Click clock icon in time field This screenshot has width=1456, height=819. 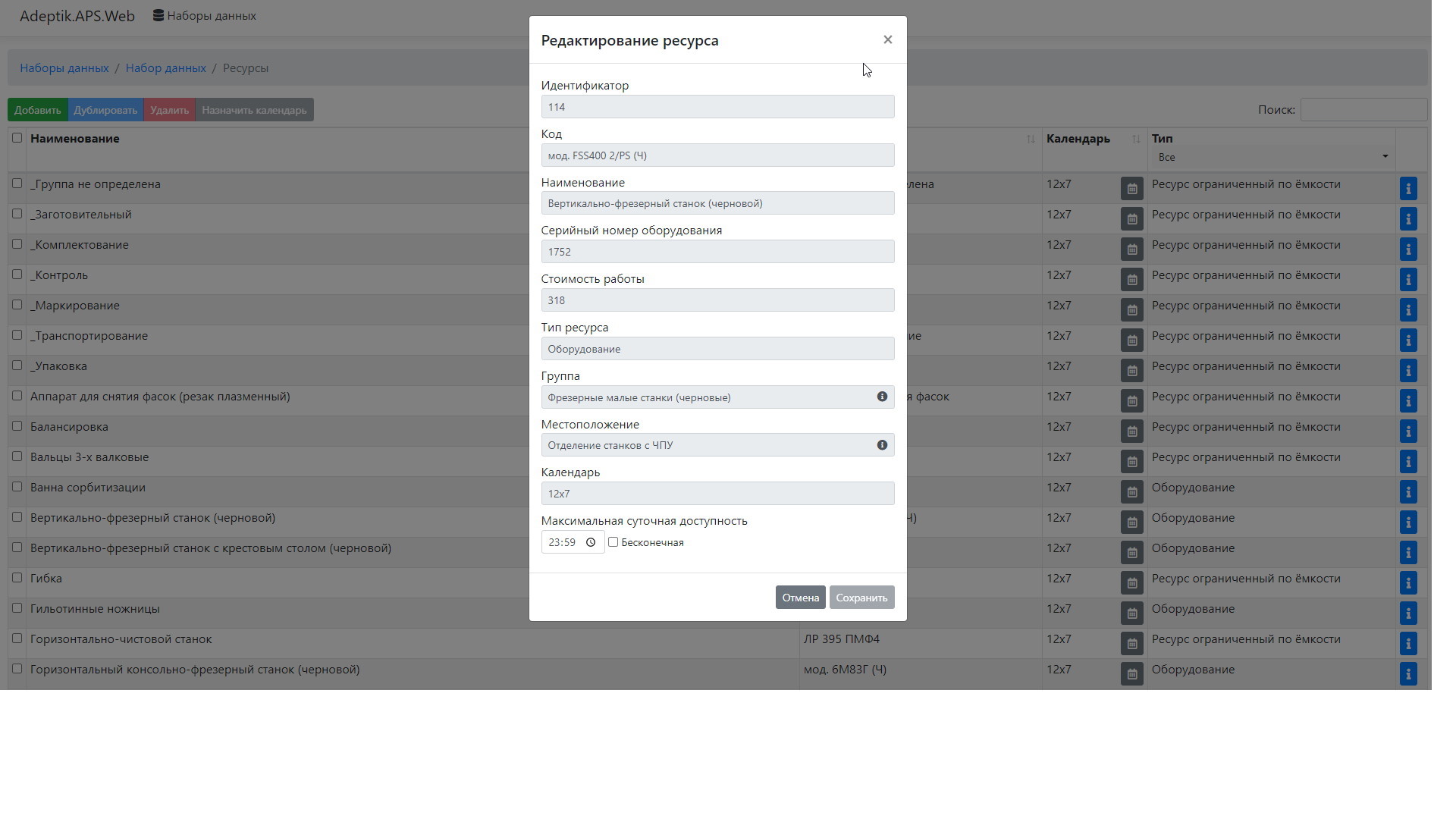[x=591, y=542]
